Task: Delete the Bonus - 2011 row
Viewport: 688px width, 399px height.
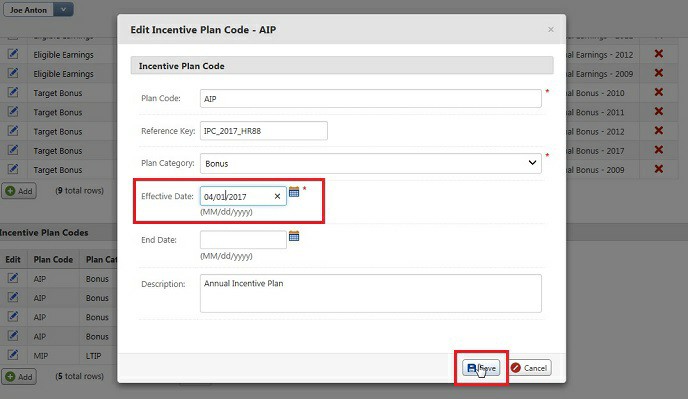Action: [x=659, y=111]
